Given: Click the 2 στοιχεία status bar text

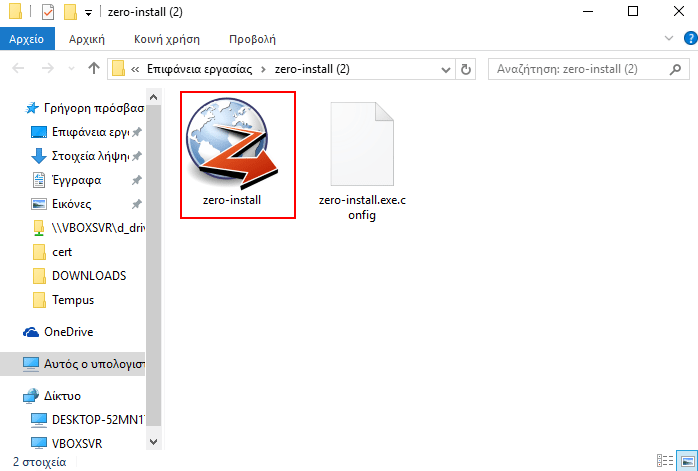Looking at the screenshot, I should point(40,462).
